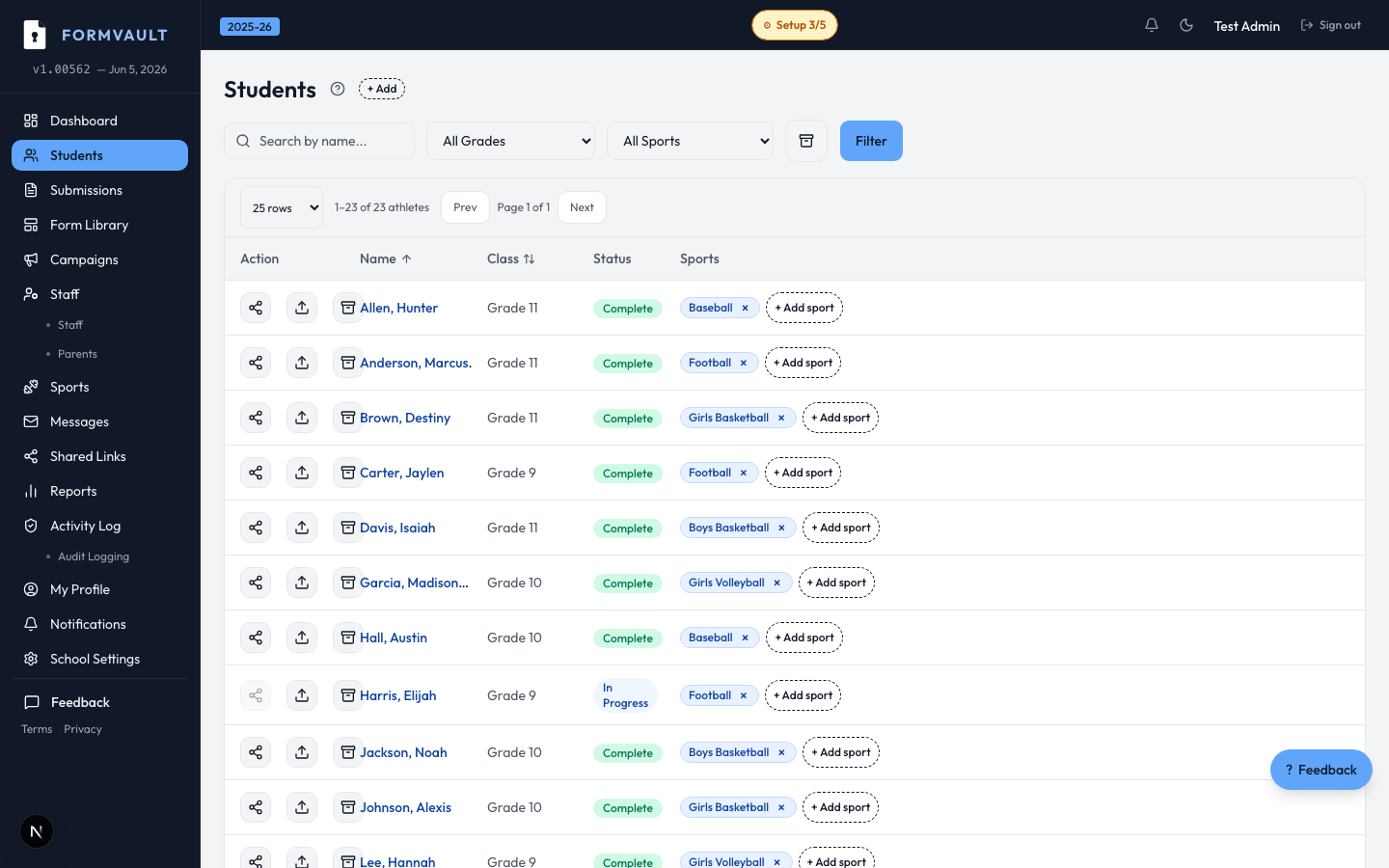Archive Johnson, Alexis

click(x=348, y=807)
